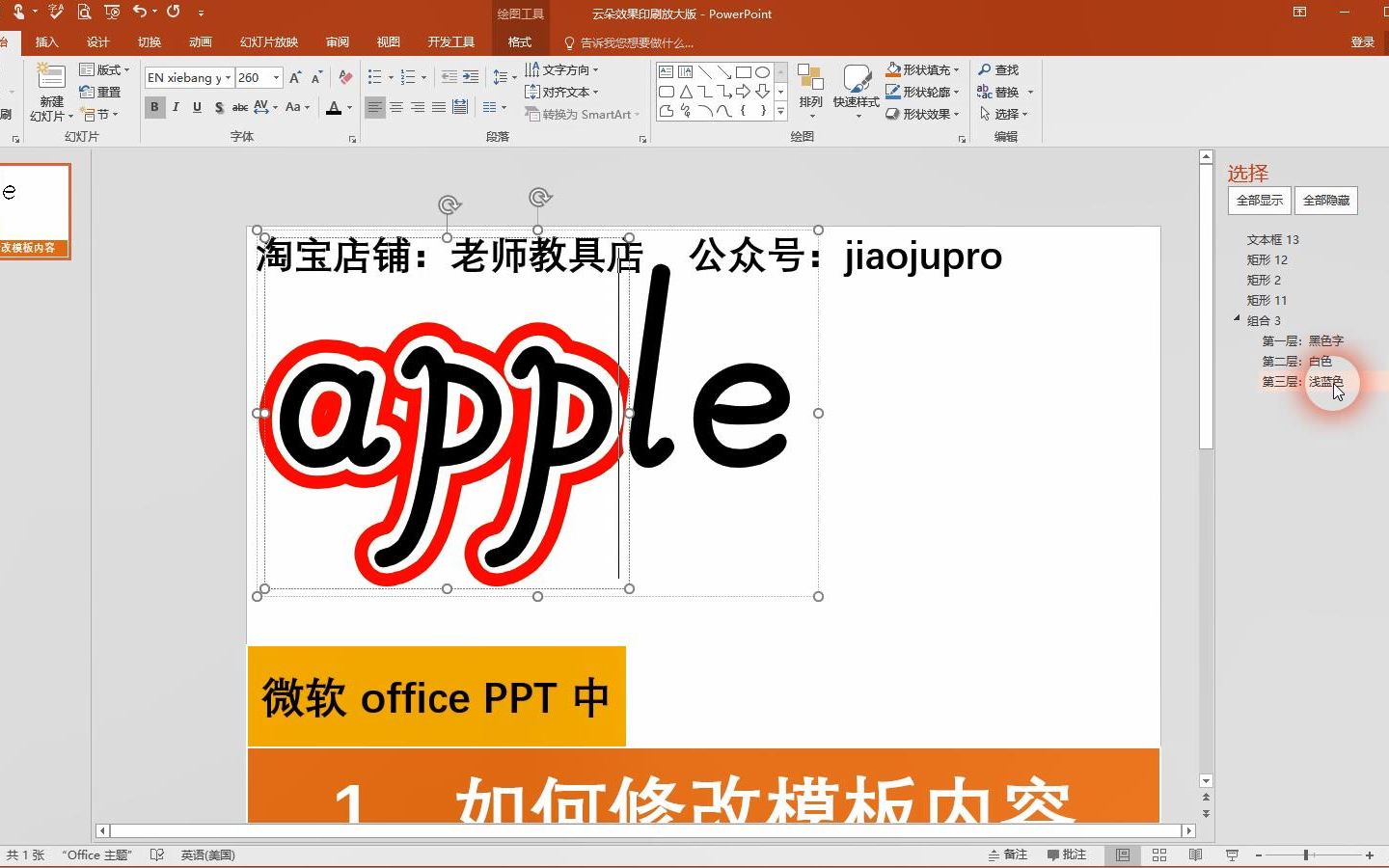Start slideshow from quick access toolbar
Viewport: 1389px width, 868px height.
pyautogui.click(x=112, y=12)
